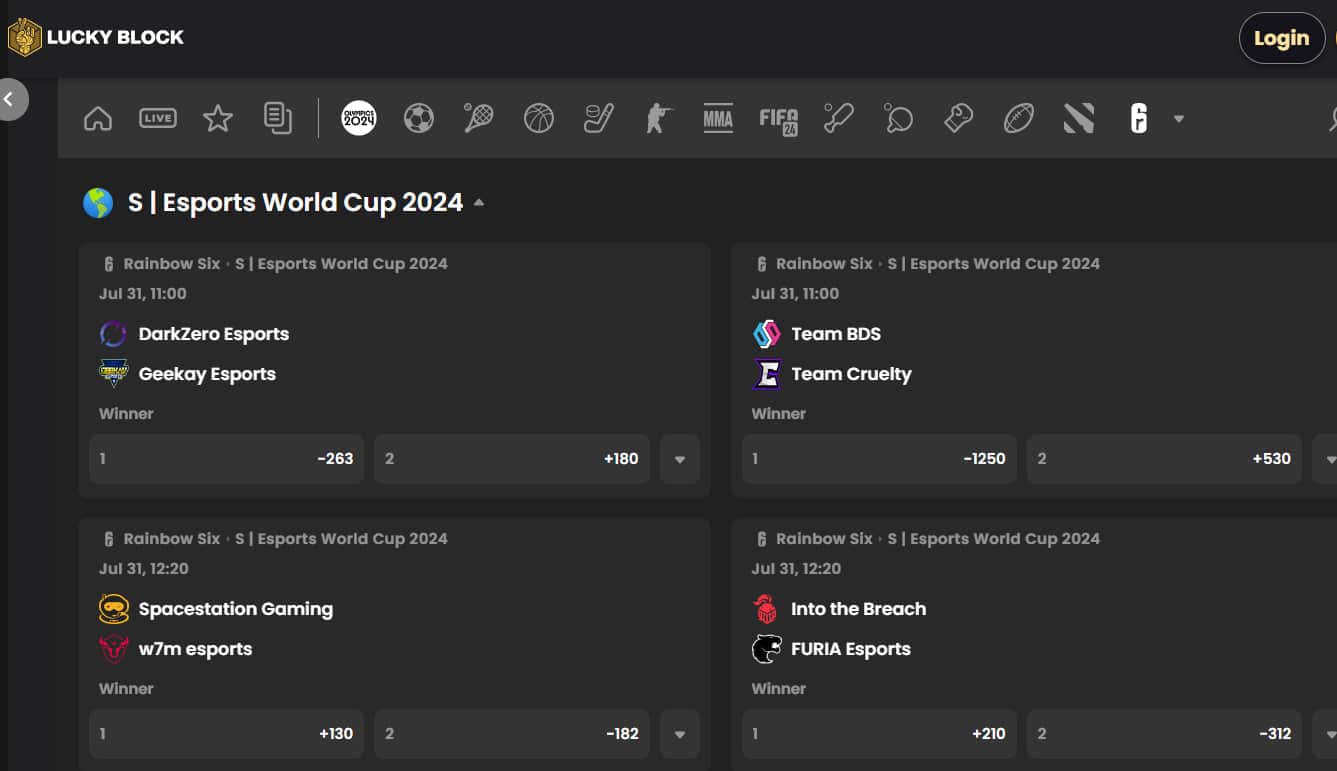
Task: Select the American Football icon
Action: 1019,119
